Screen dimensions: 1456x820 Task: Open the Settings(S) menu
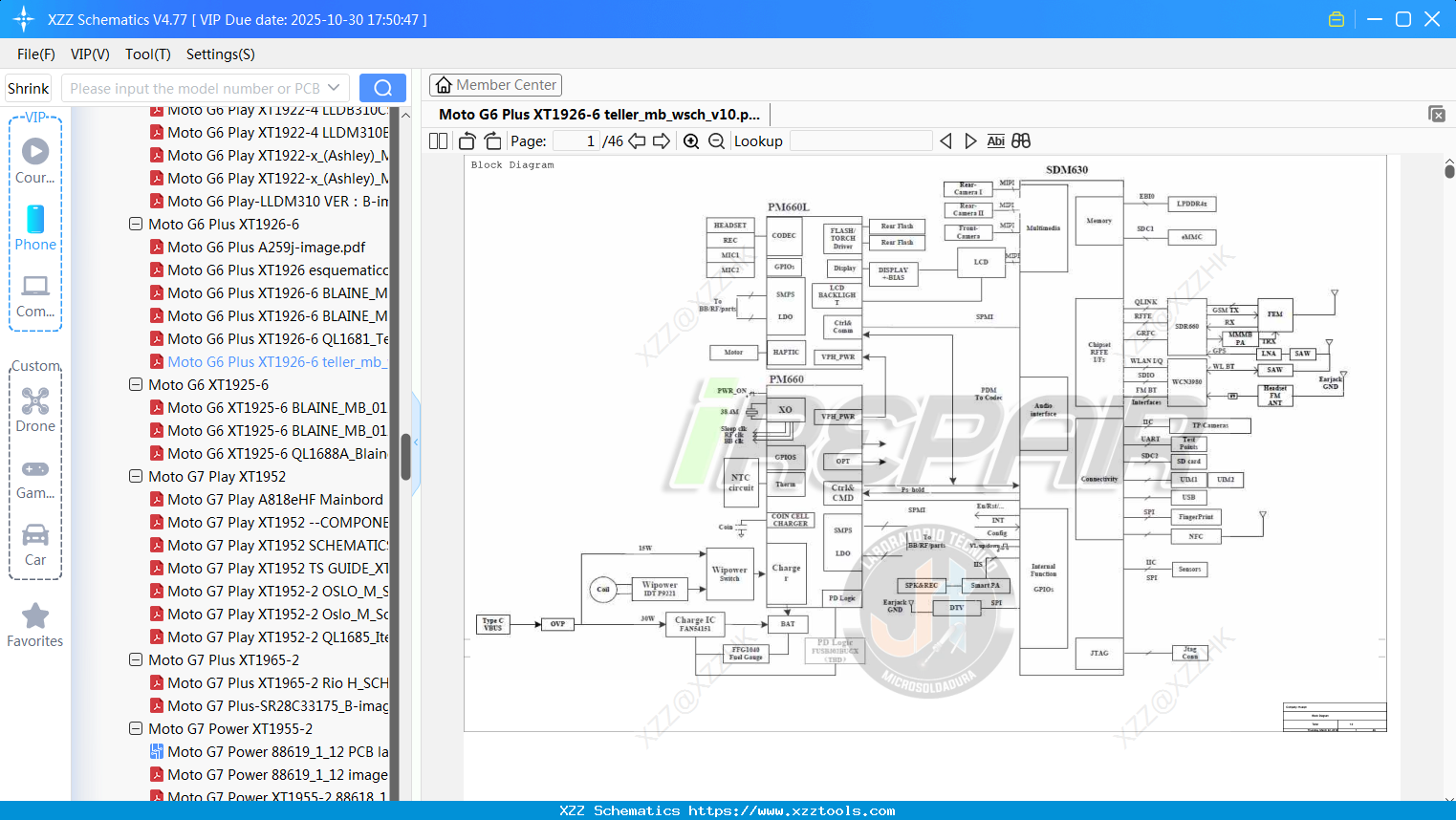[221, 54]
